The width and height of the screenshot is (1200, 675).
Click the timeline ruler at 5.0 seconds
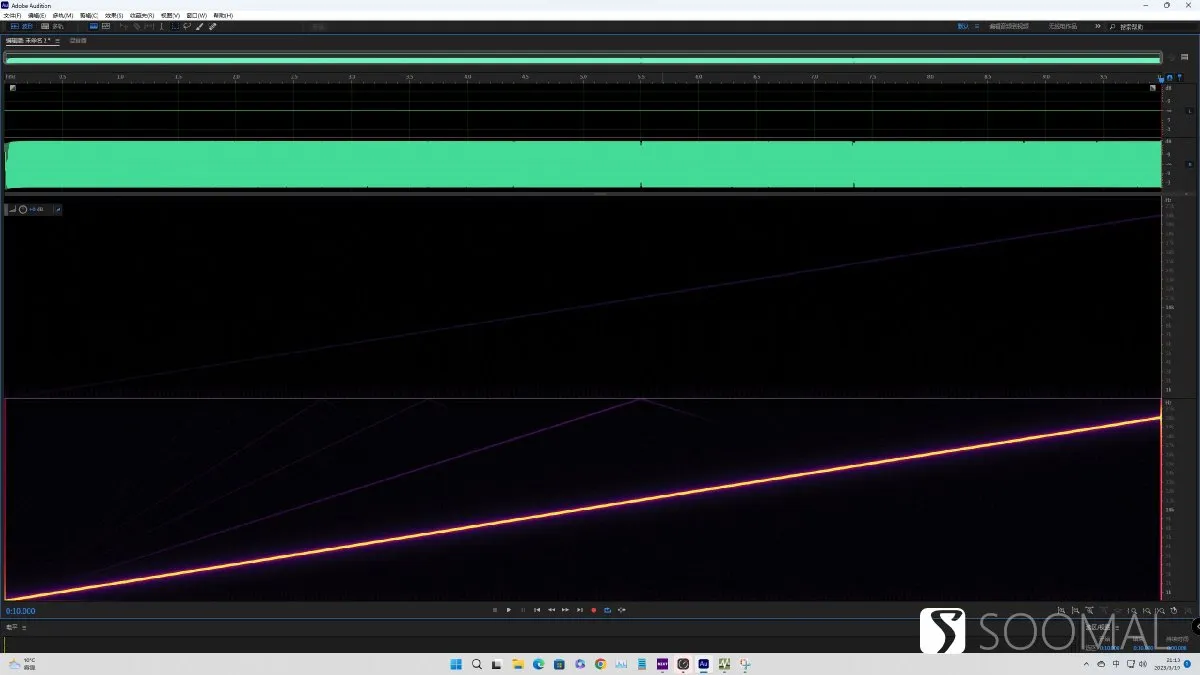tap(583, 76)
